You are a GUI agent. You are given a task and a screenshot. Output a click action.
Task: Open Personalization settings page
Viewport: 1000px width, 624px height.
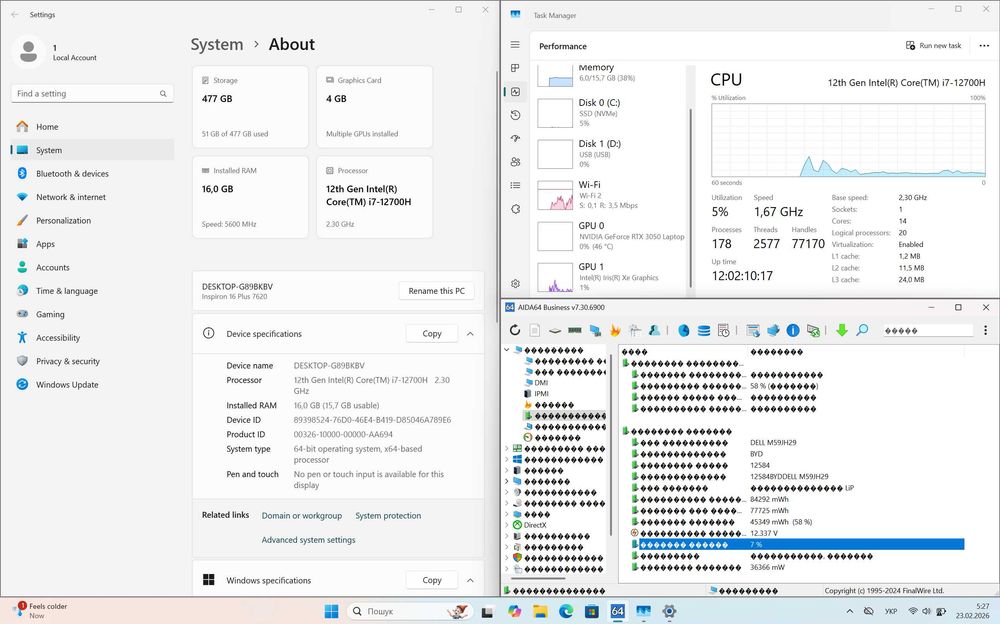92,220
